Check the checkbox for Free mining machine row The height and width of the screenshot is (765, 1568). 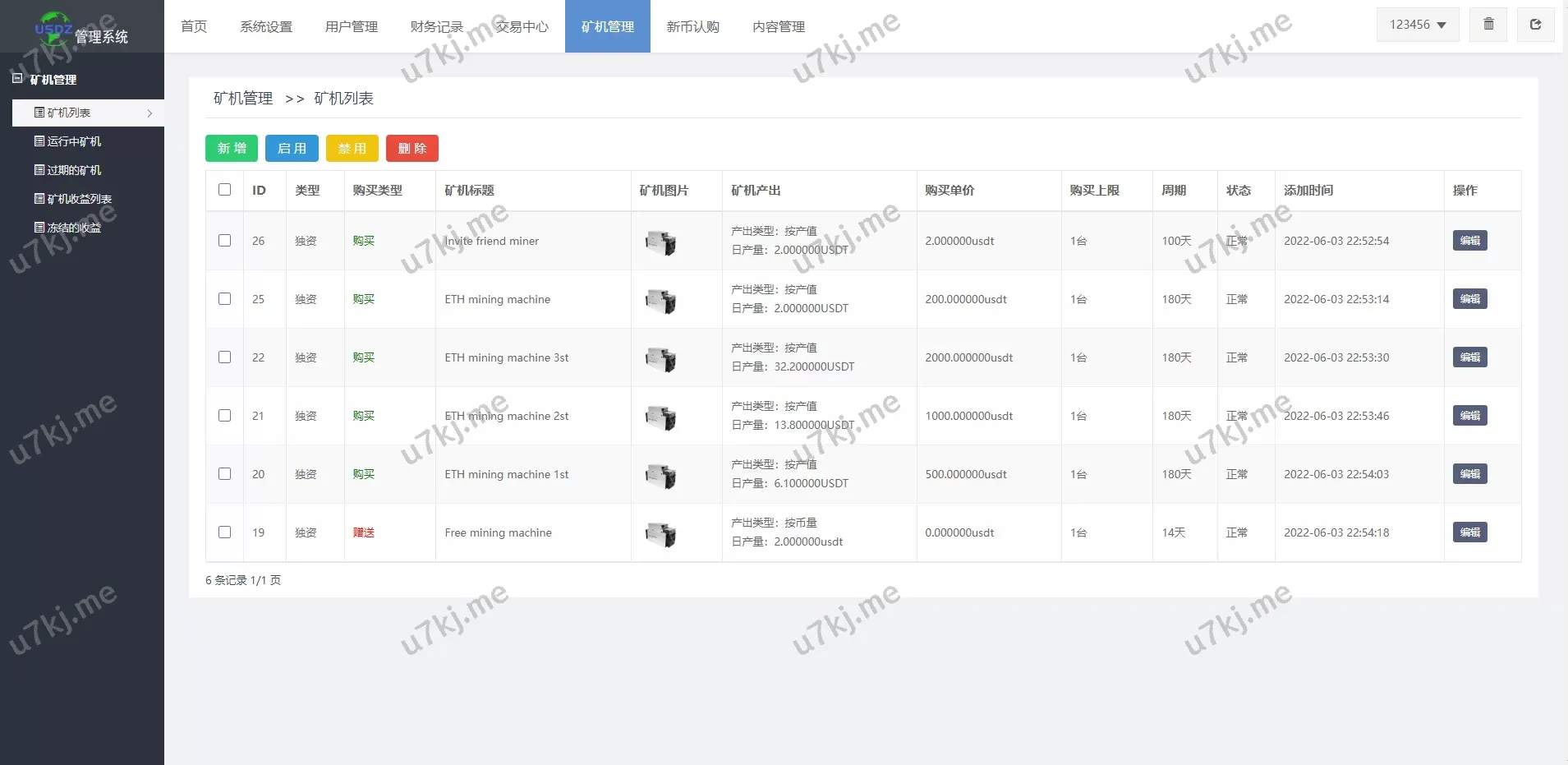(x=224, y=532)
